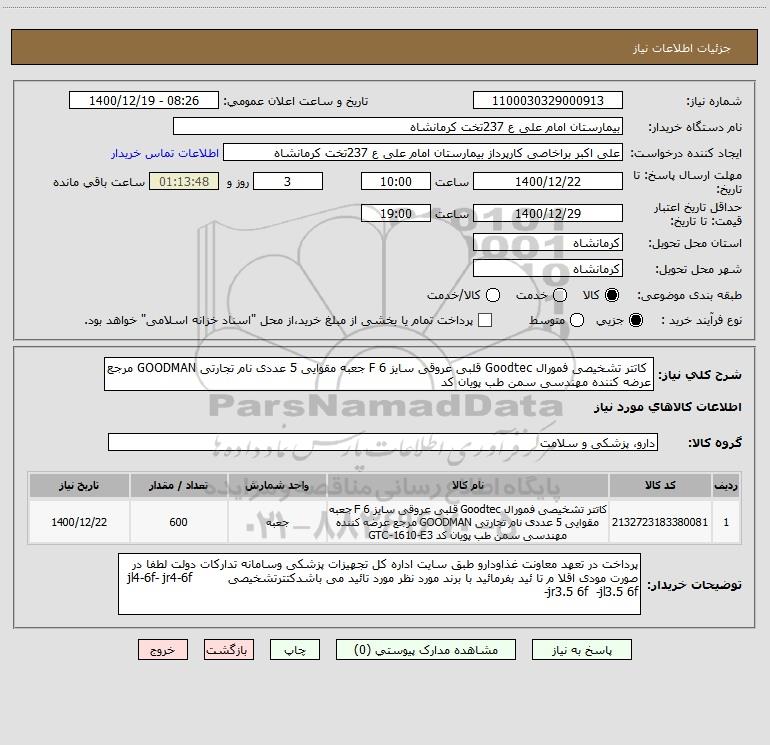Viewport: 770px width, 745px height.
Task: Click the چاپ print button
Action: pos(295,650)
